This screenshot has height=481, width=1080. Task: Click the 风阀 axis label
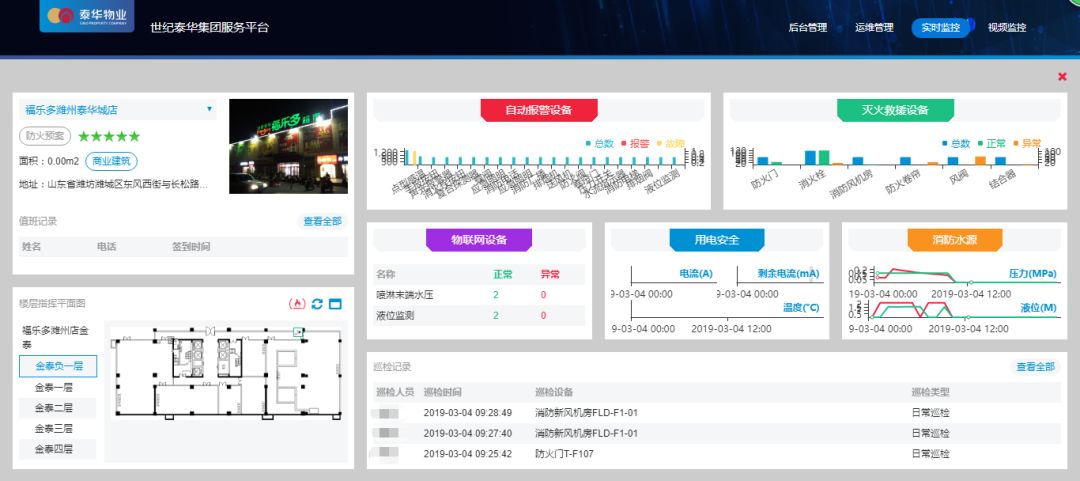[959, 178]
